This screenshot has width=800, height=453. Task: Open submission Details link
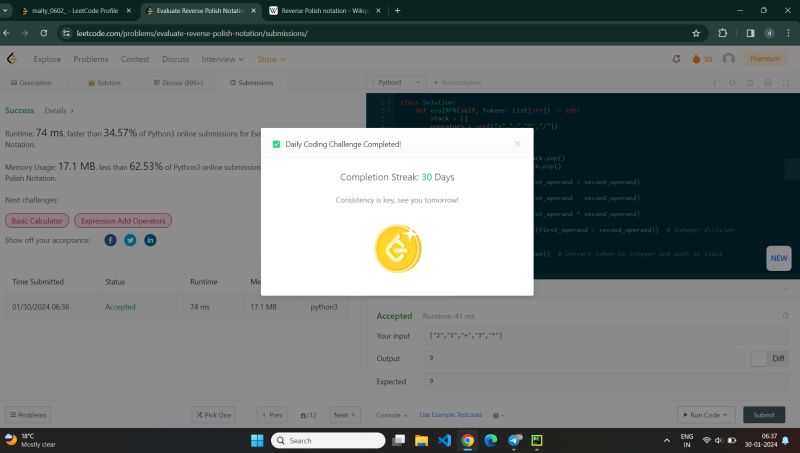(x=59, y=110)
